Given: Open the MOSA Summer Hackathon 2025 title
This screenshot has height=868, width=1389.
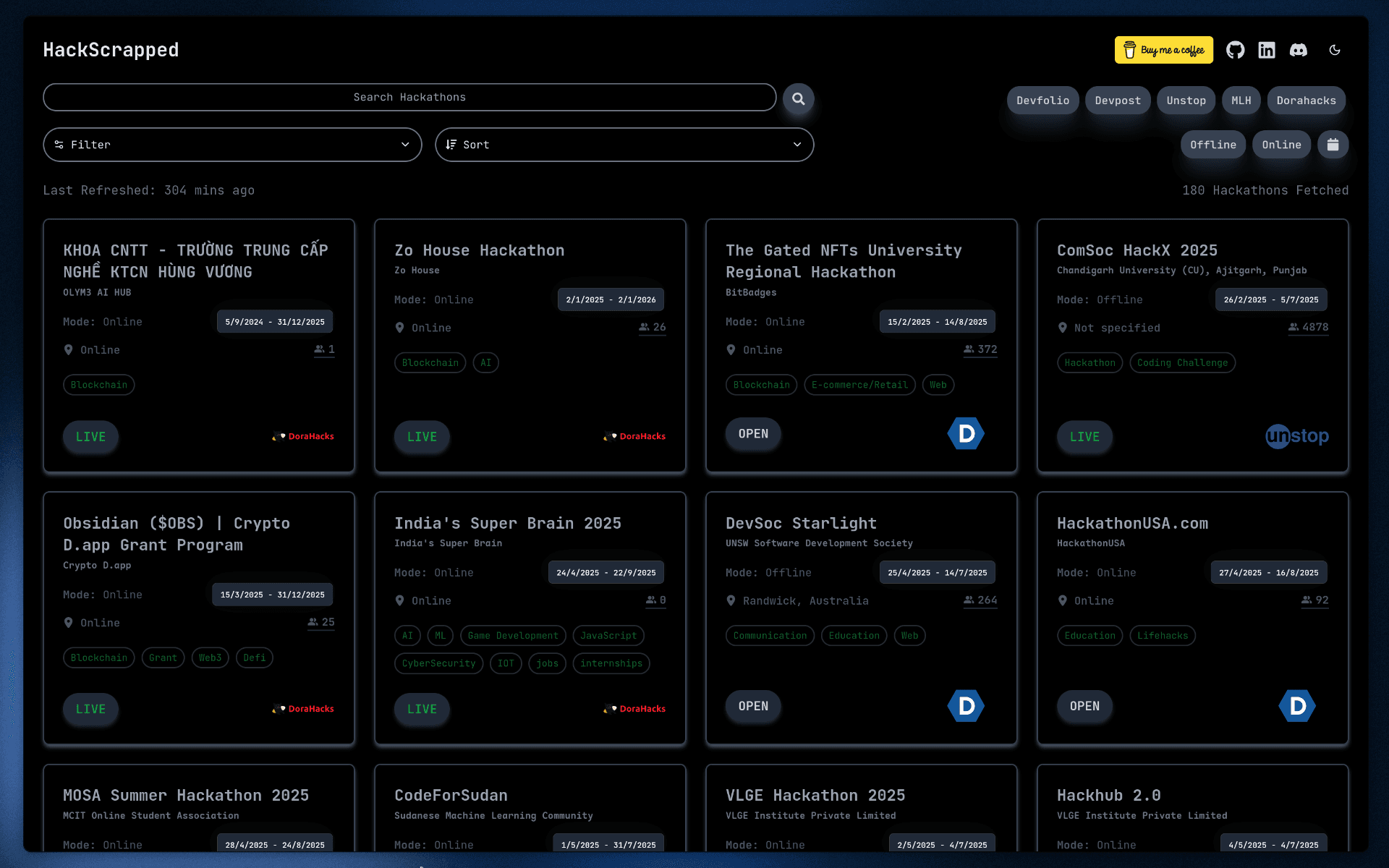Looking at the screenshot, I should point(186,795).
